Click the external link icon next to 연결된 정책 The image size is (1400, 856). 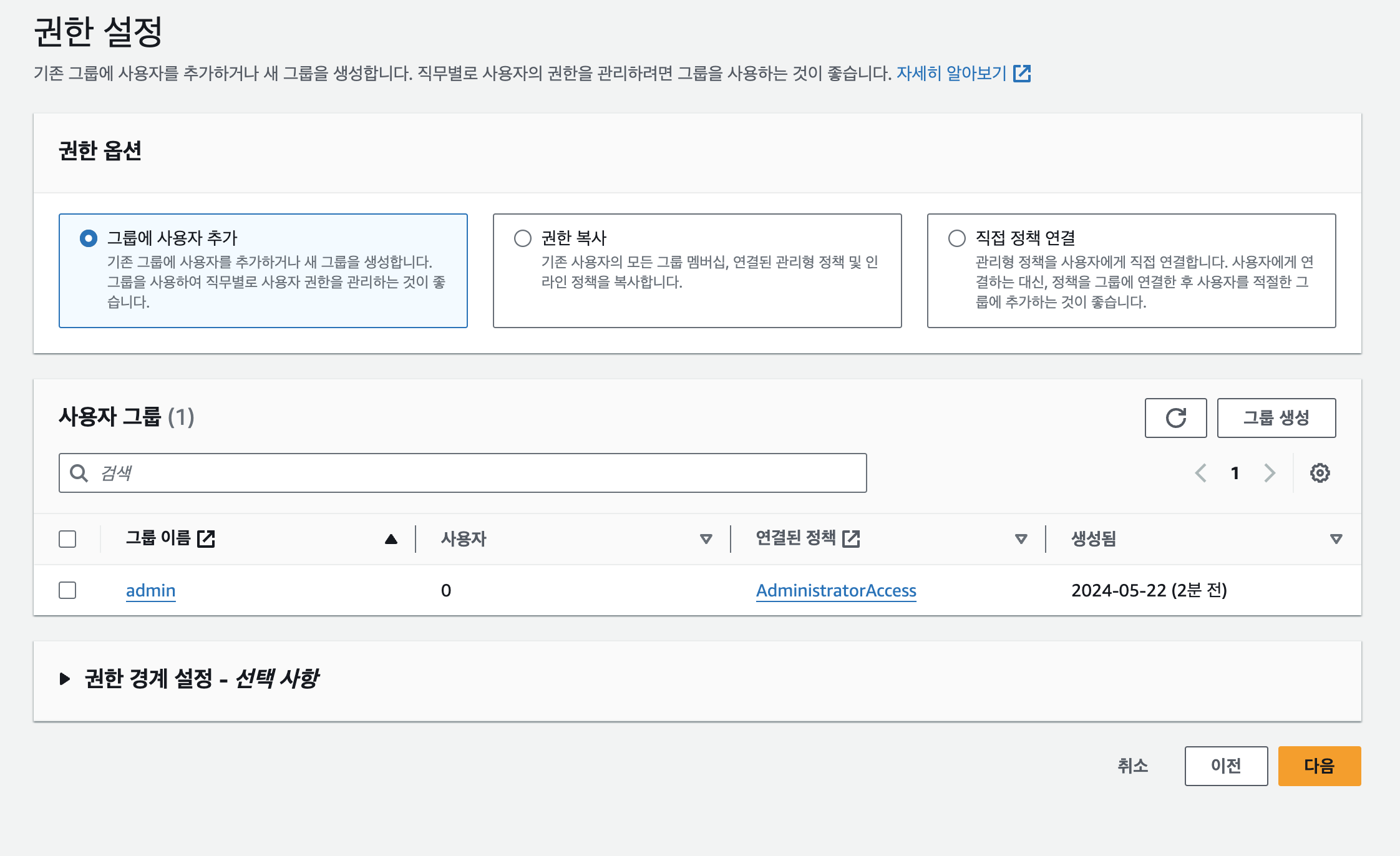851,538
